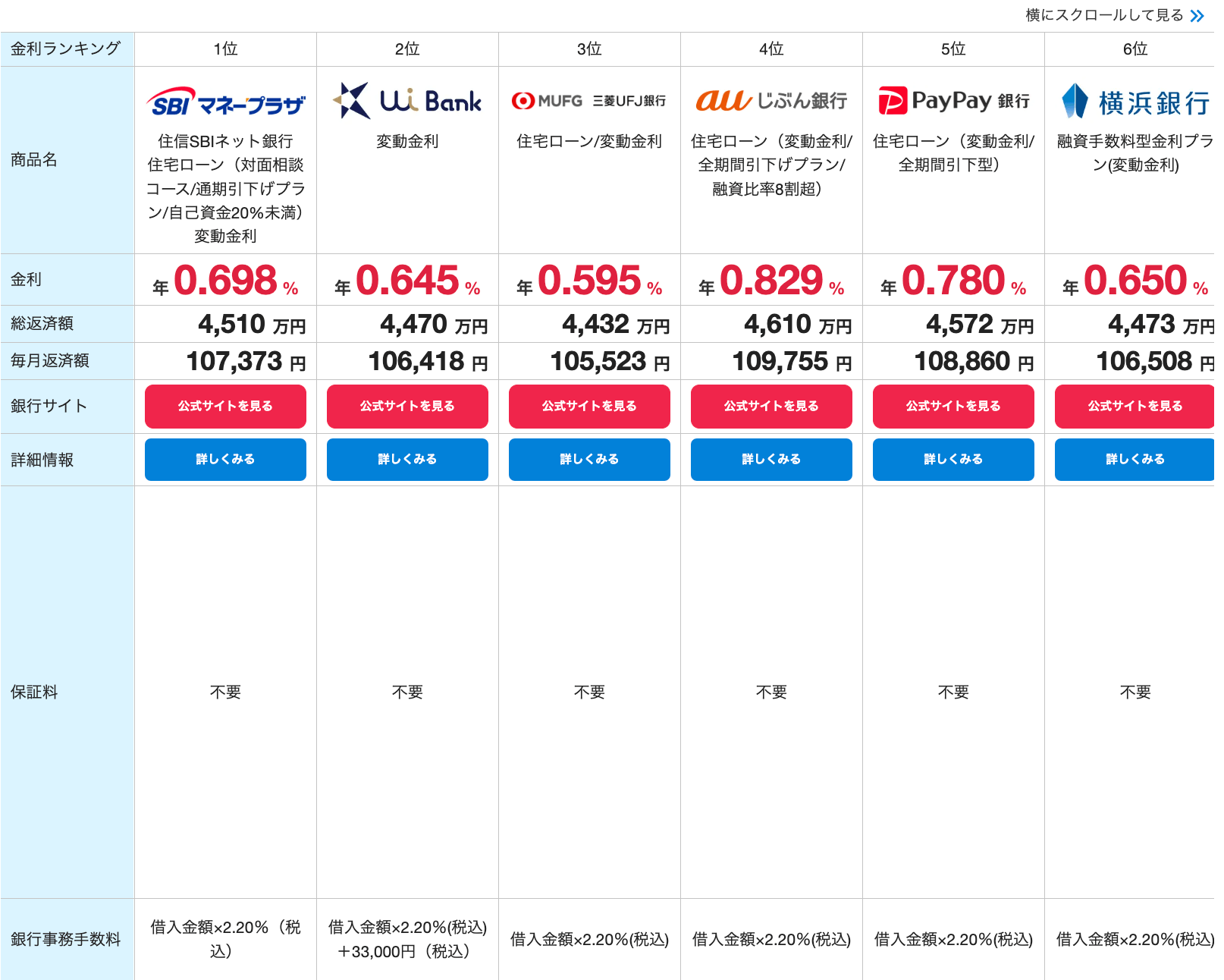Click the 銀行サイト row label
The image size is (1224, 980).
click(x=49, y=407)
